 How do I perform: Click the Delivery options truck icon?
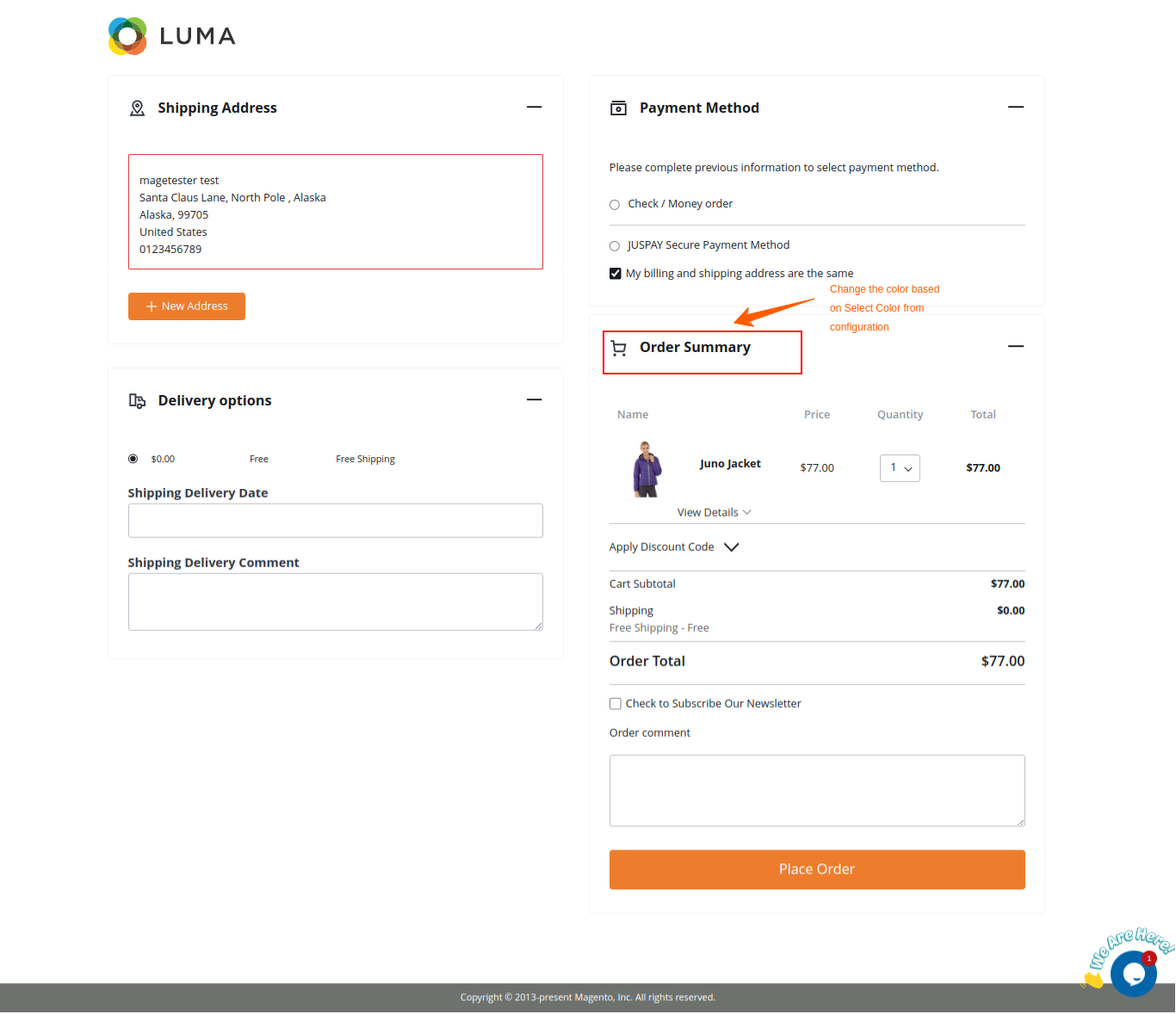tap(138, 400)
